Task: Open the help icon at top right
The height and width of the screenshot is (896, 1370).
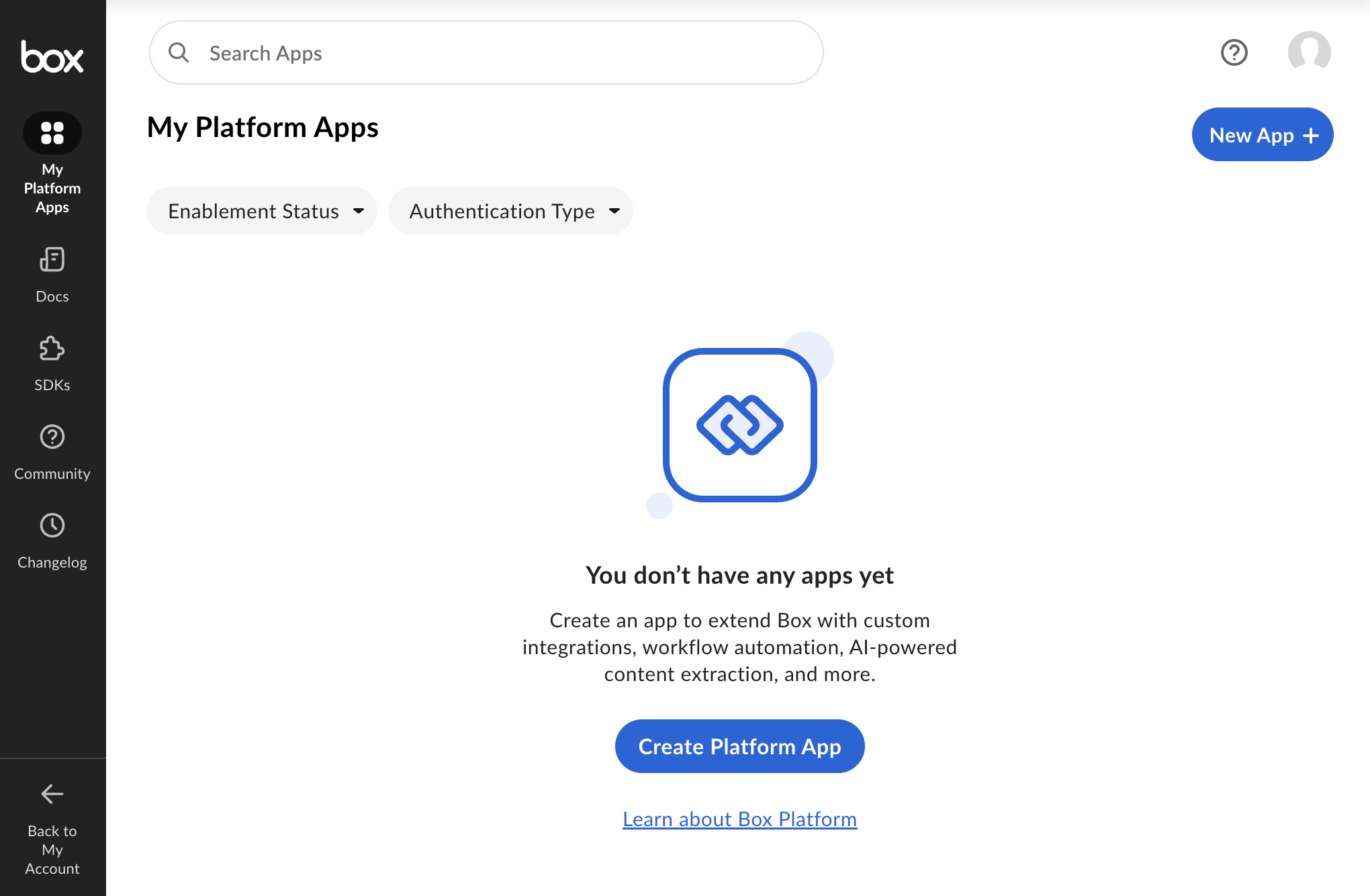Action: point(1234,52)
